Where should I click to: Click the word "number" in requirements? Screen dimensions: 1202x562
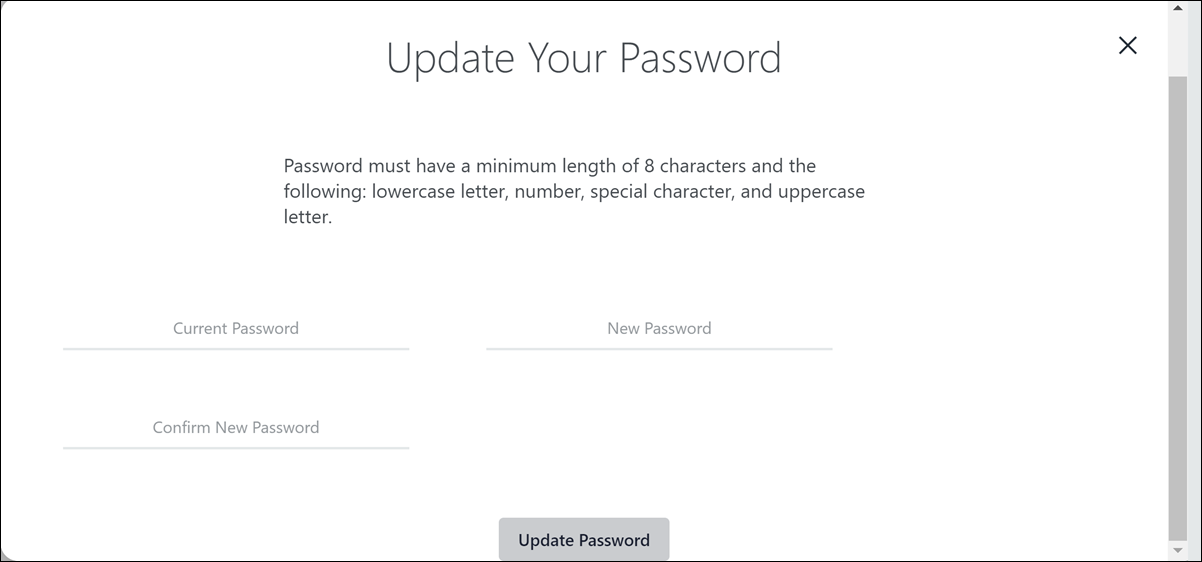pyautogui.click(x=548, y=191)
